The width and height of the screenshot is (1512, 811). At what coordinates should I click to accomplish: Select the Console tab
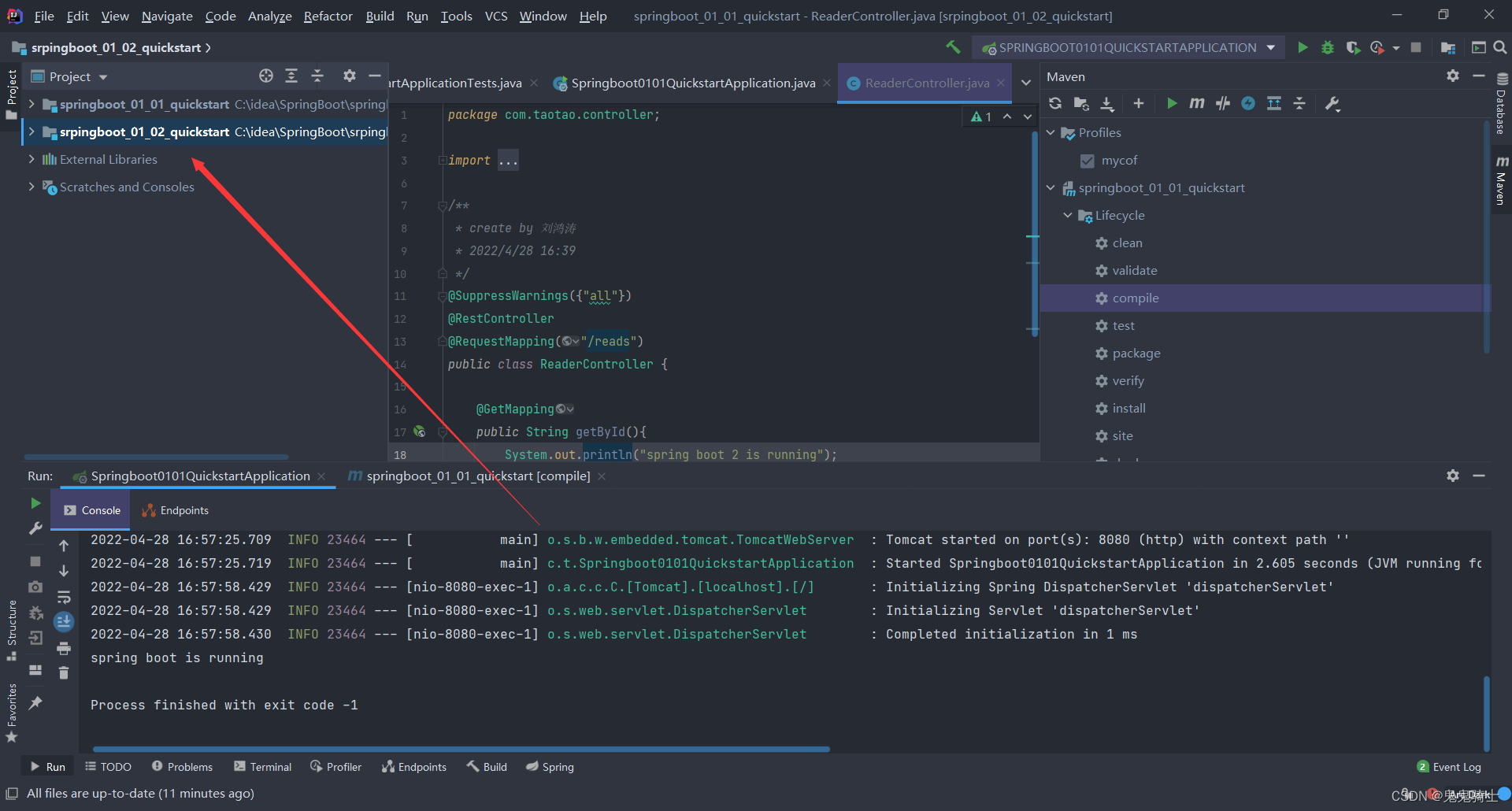tap(92, 510)
